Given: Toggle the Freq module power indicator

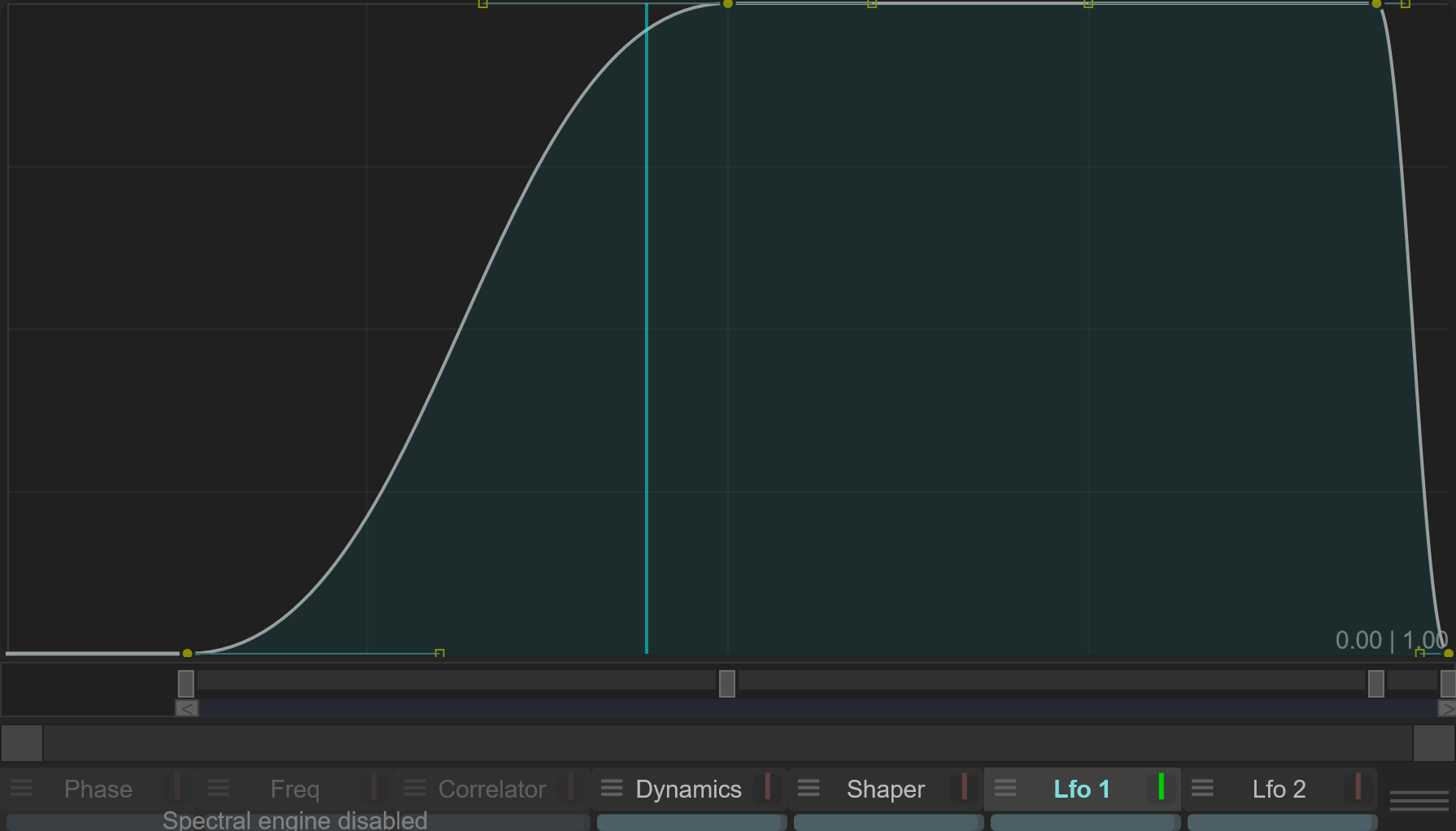Looking at the screenshot, I should [374, 787].
